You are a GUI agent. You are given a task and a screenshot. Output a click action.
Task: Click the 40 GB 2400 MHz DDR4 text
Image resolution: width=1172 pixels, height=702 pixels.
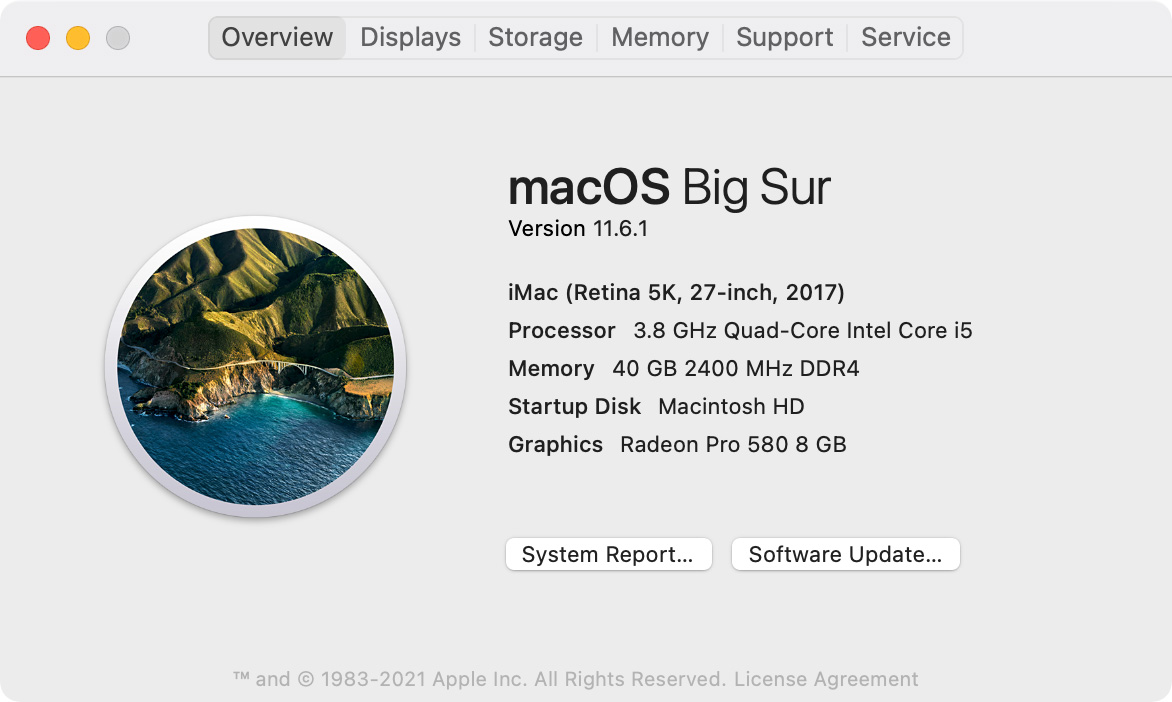pyautogui.click(x=735, y=369)
